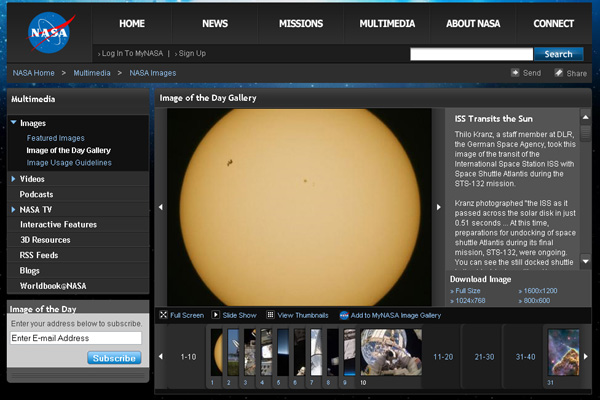The image size is (600, 400).
Task: Click the NASA meatball logo
Action: point(50,33)
